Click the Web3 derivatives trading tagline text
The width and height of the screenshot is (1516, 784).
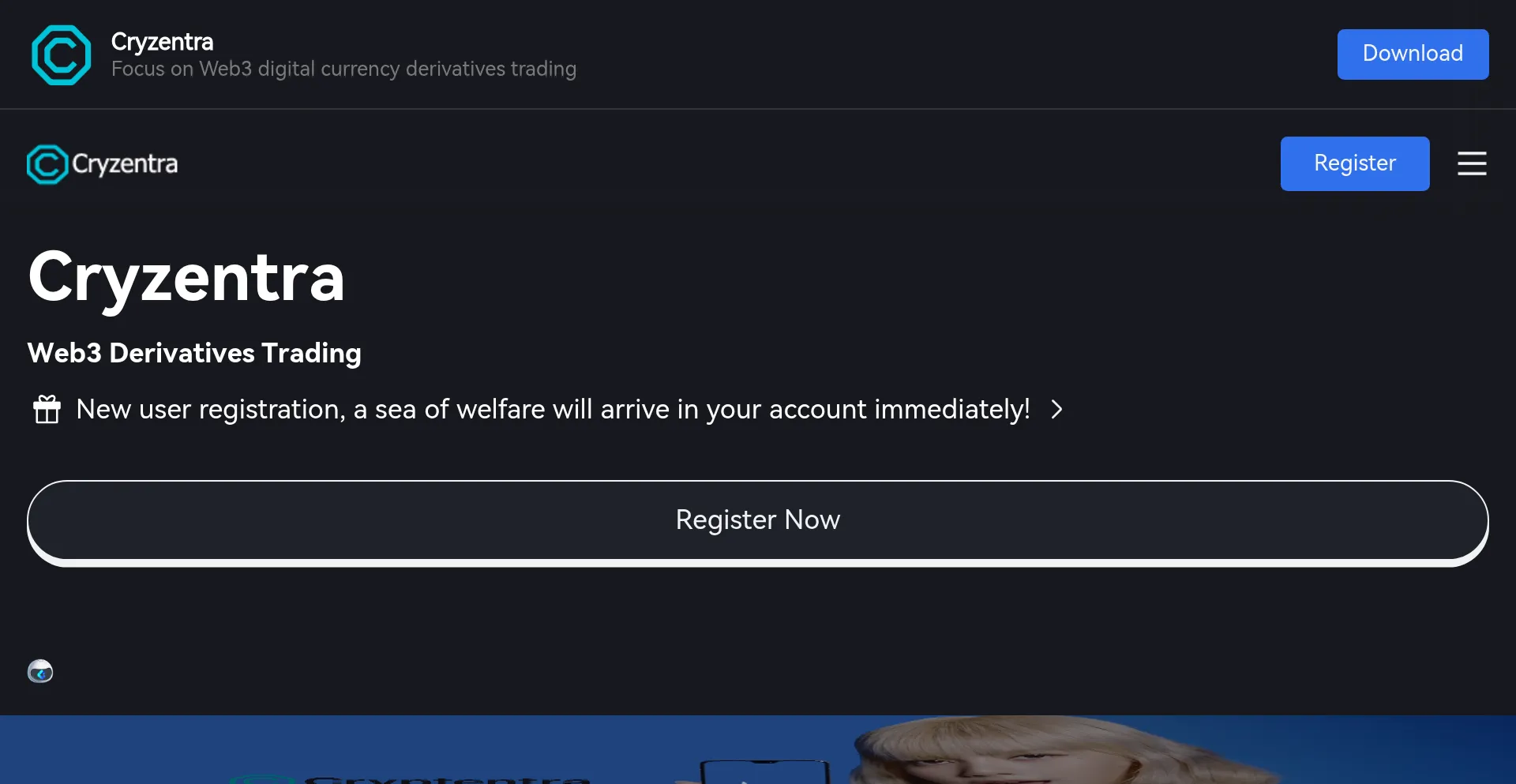pos(343,69)
